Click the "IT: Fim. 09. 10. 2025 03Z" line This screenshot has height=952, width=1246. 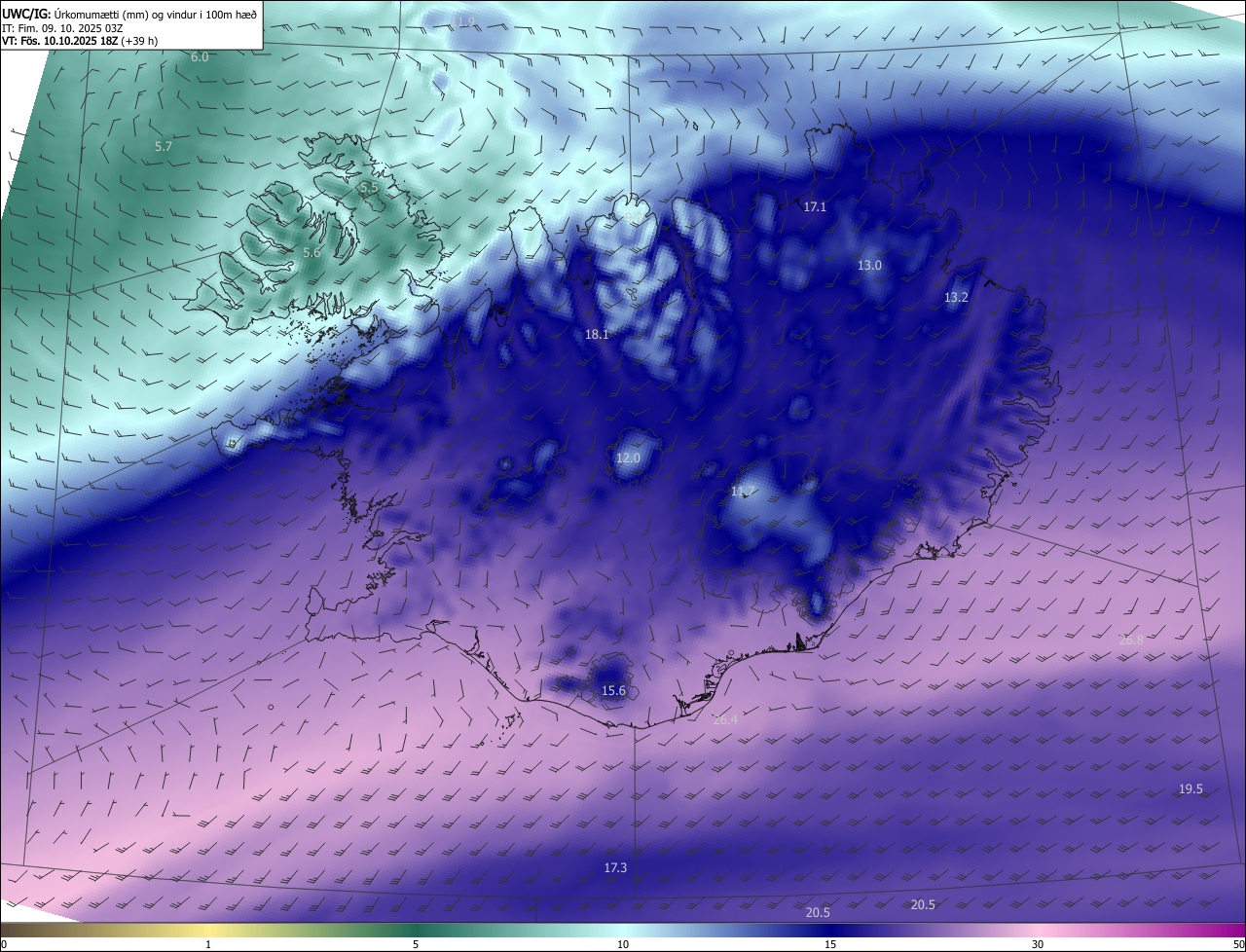coord(62,28)
